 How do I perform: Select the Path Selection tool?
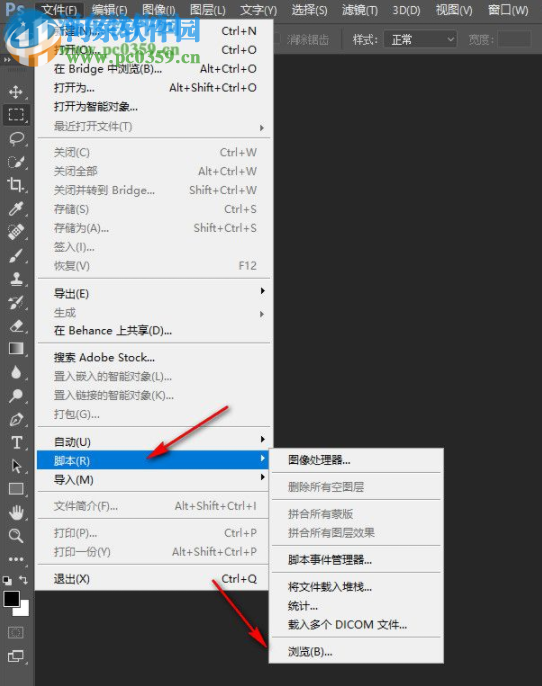16,466
